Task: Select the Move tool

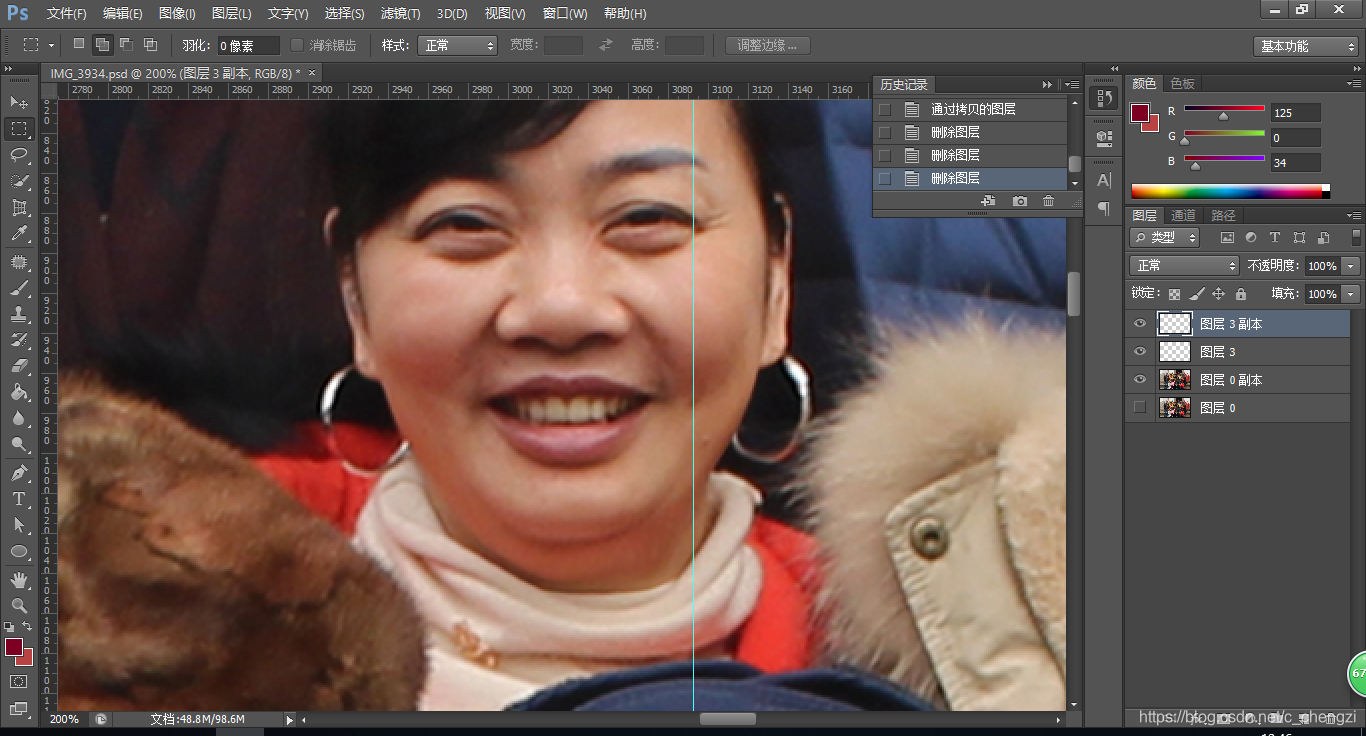Action: [19, 102]
